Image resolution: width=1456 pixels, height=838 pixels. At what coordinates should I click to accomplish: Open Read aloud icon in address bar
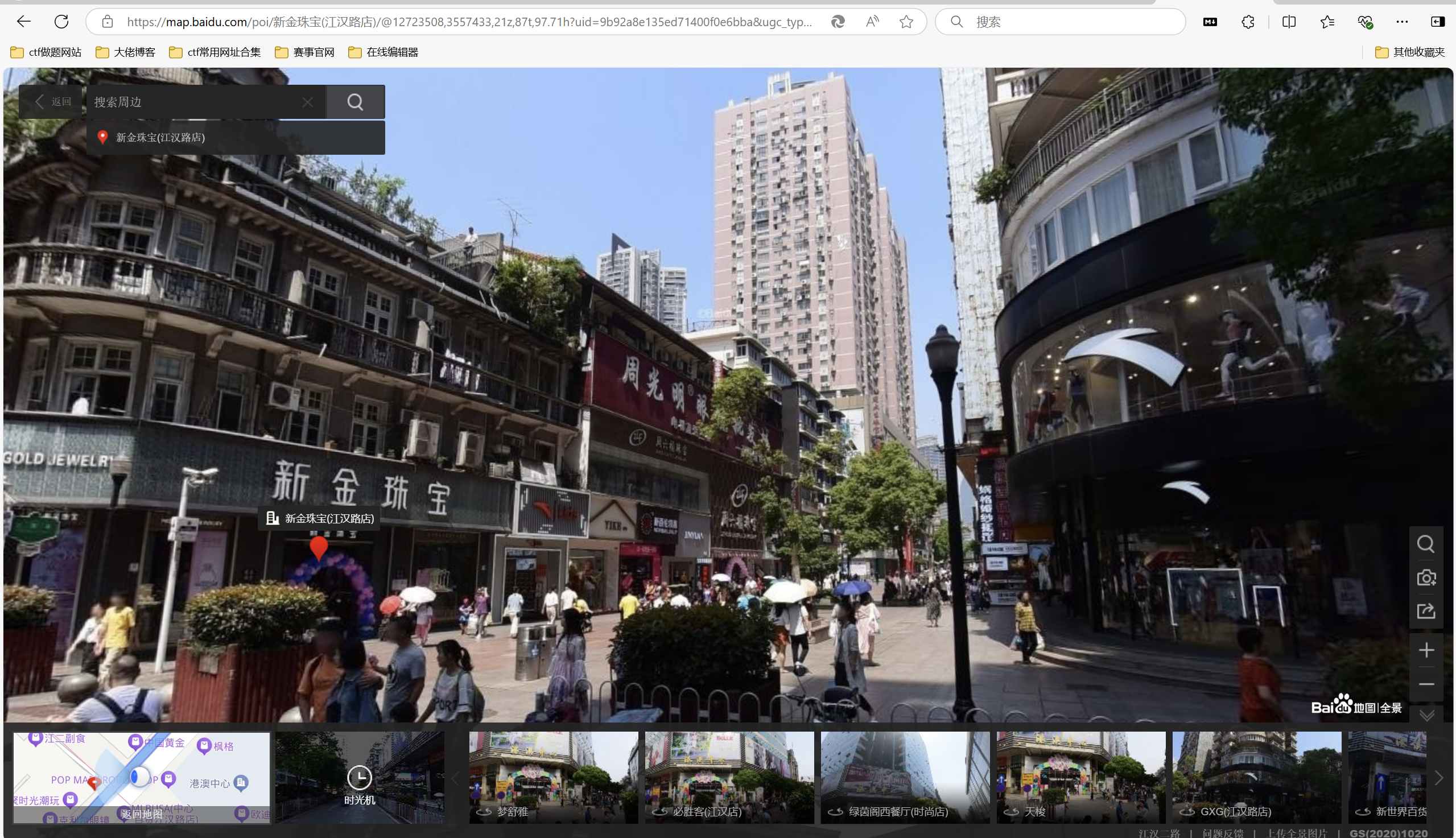[x=872, y=22]
